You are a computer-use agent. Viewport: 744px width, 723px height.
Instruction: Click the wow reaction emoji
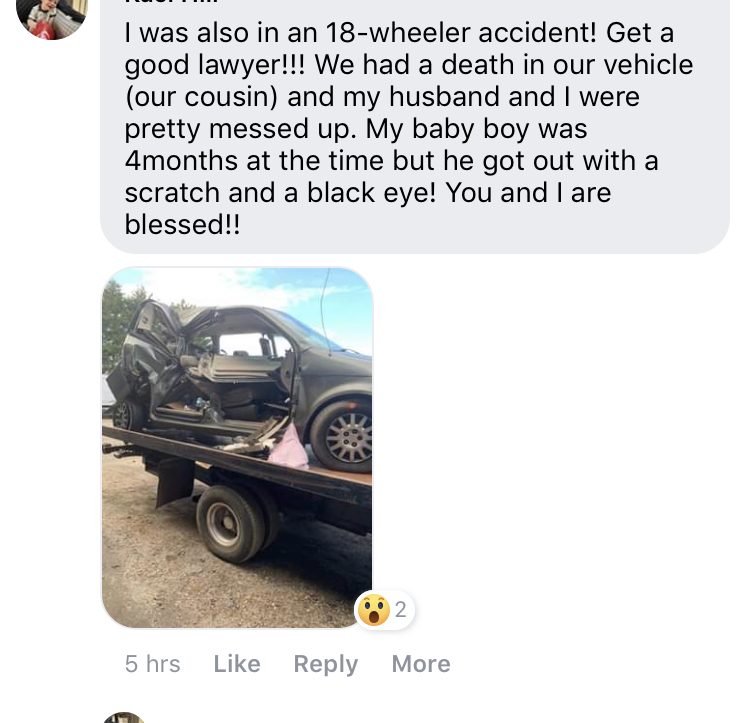(373, 610)
